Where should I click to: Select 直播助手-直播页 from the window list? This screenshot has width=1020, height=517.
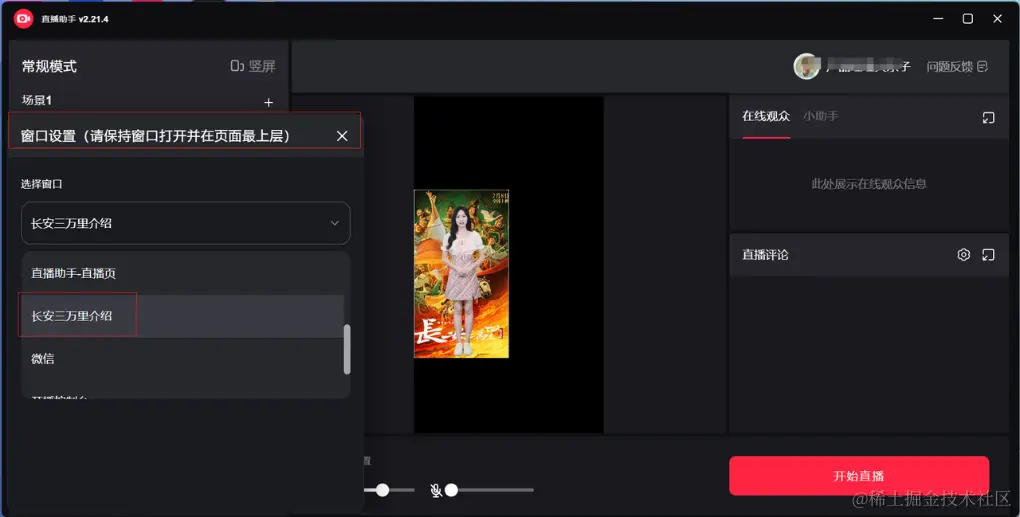tap(183, 273)
